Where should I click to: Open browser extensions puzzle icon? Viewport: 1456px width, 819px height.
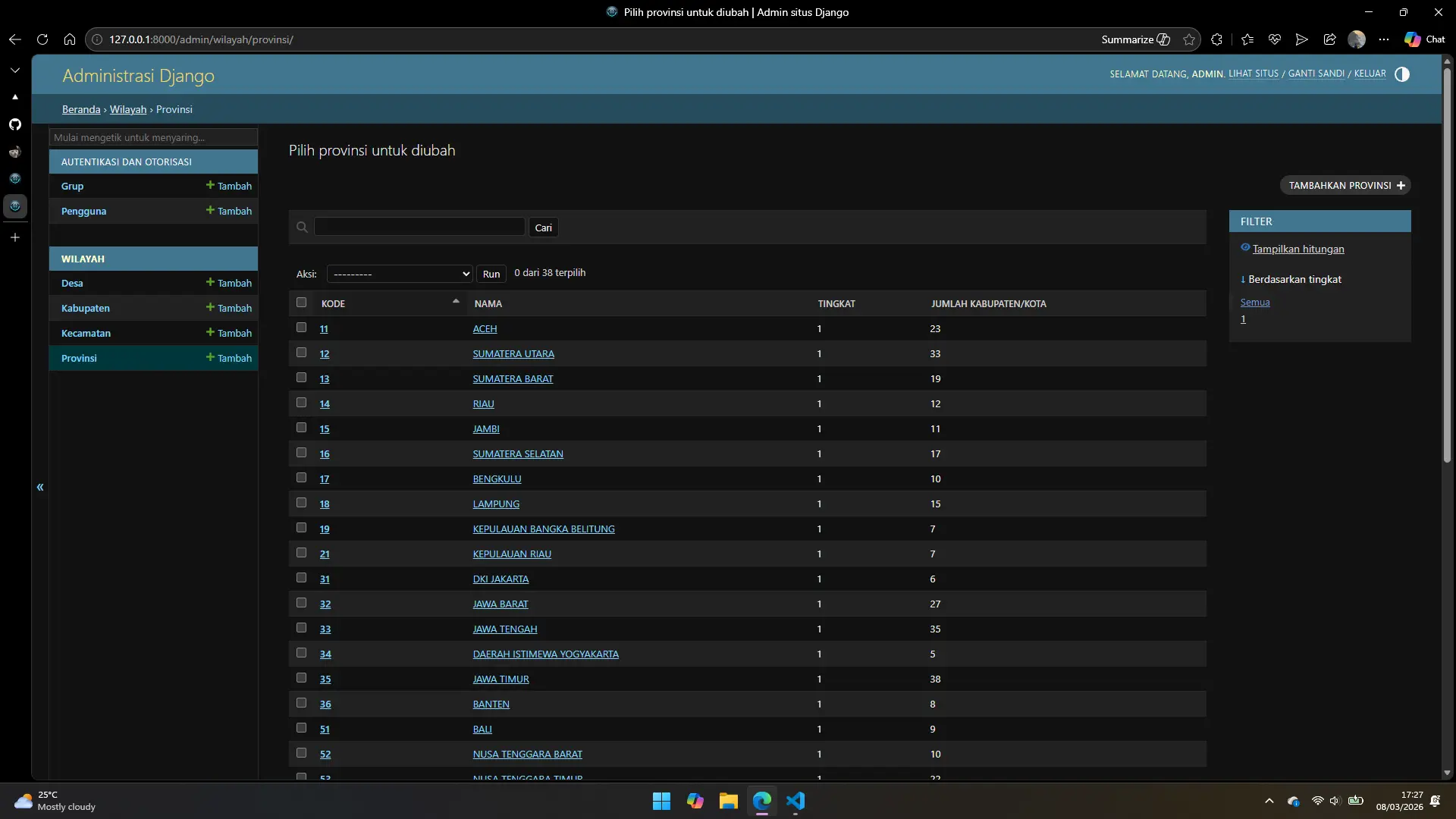tap(1217, 39)
